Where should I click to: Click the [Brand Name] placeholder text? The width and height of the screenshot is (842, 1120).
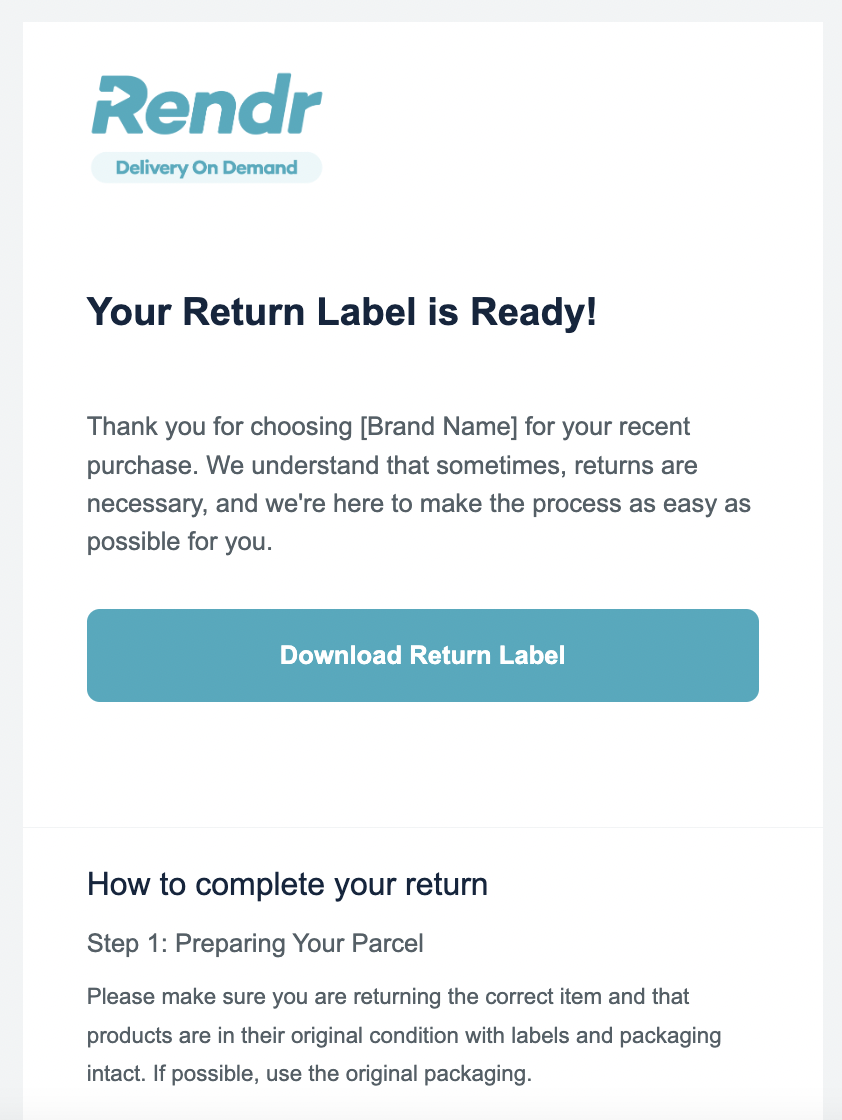tap(438, 426)
